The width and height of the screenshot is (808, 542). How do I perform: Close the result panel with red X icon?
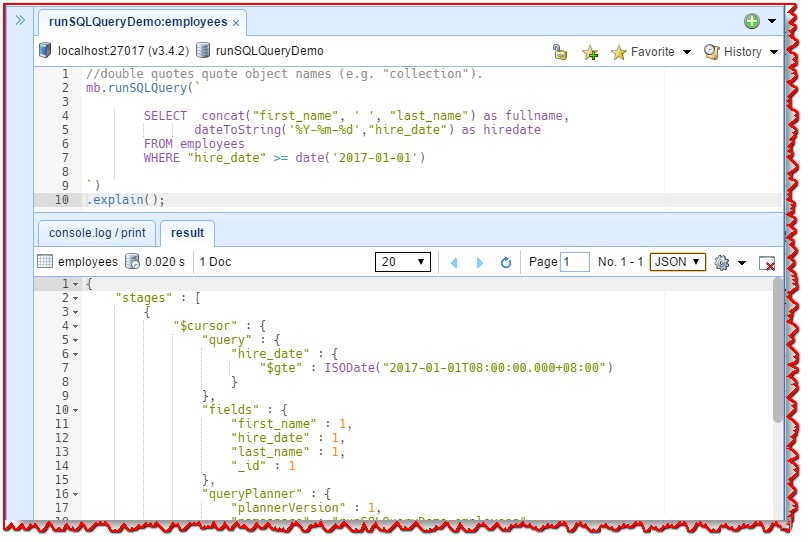click(767, 264)
